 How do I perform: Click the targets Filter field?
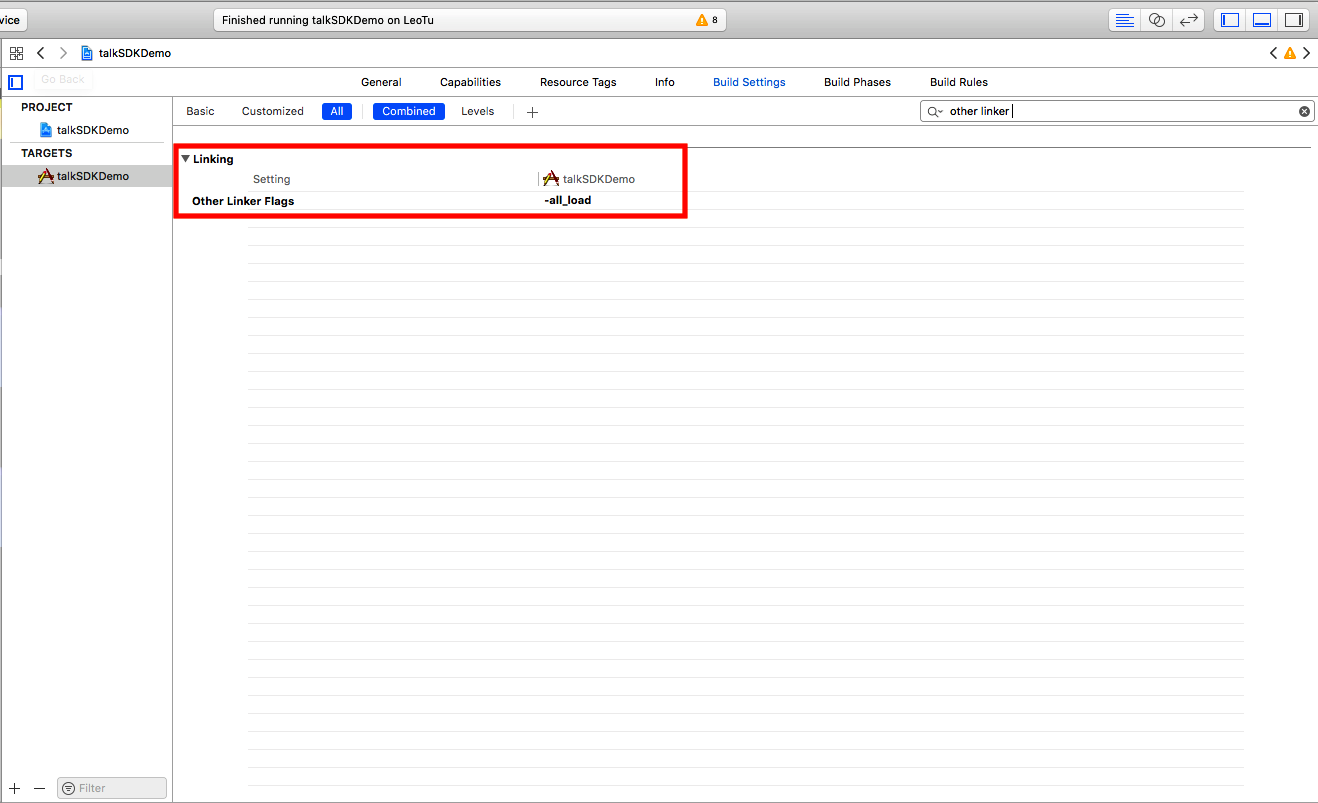click(x=112, y=788)
